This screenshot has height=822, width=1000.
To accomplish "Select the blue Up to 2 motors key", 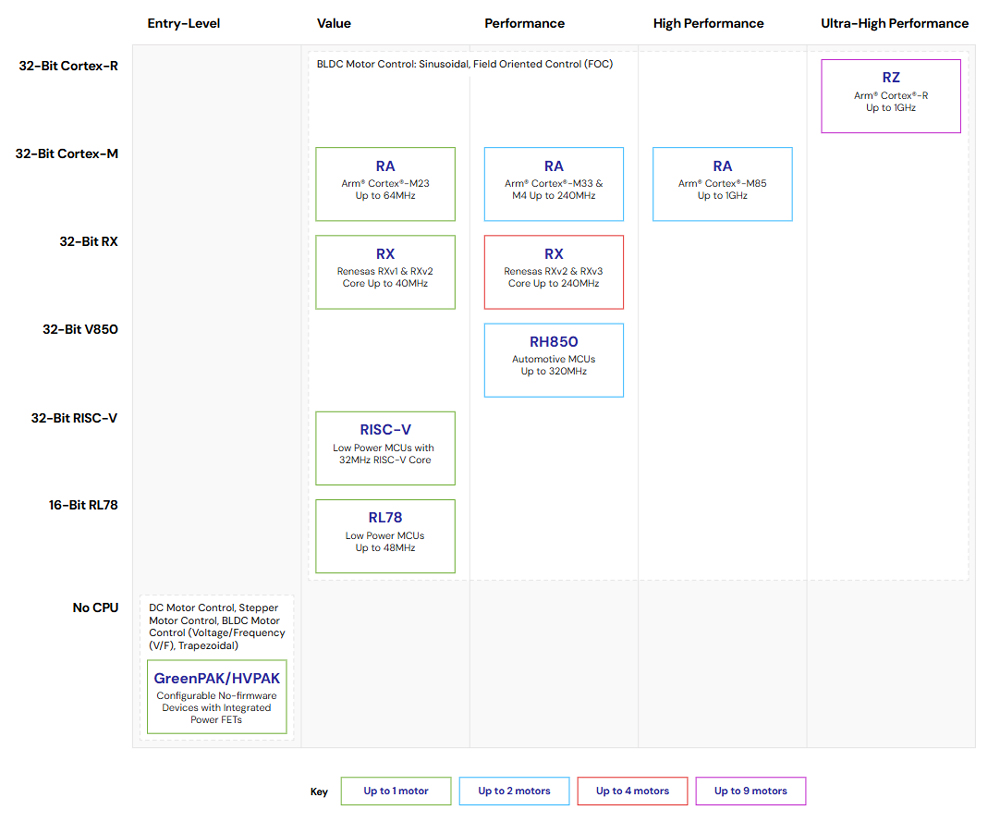I will click(x=514, y=791).
